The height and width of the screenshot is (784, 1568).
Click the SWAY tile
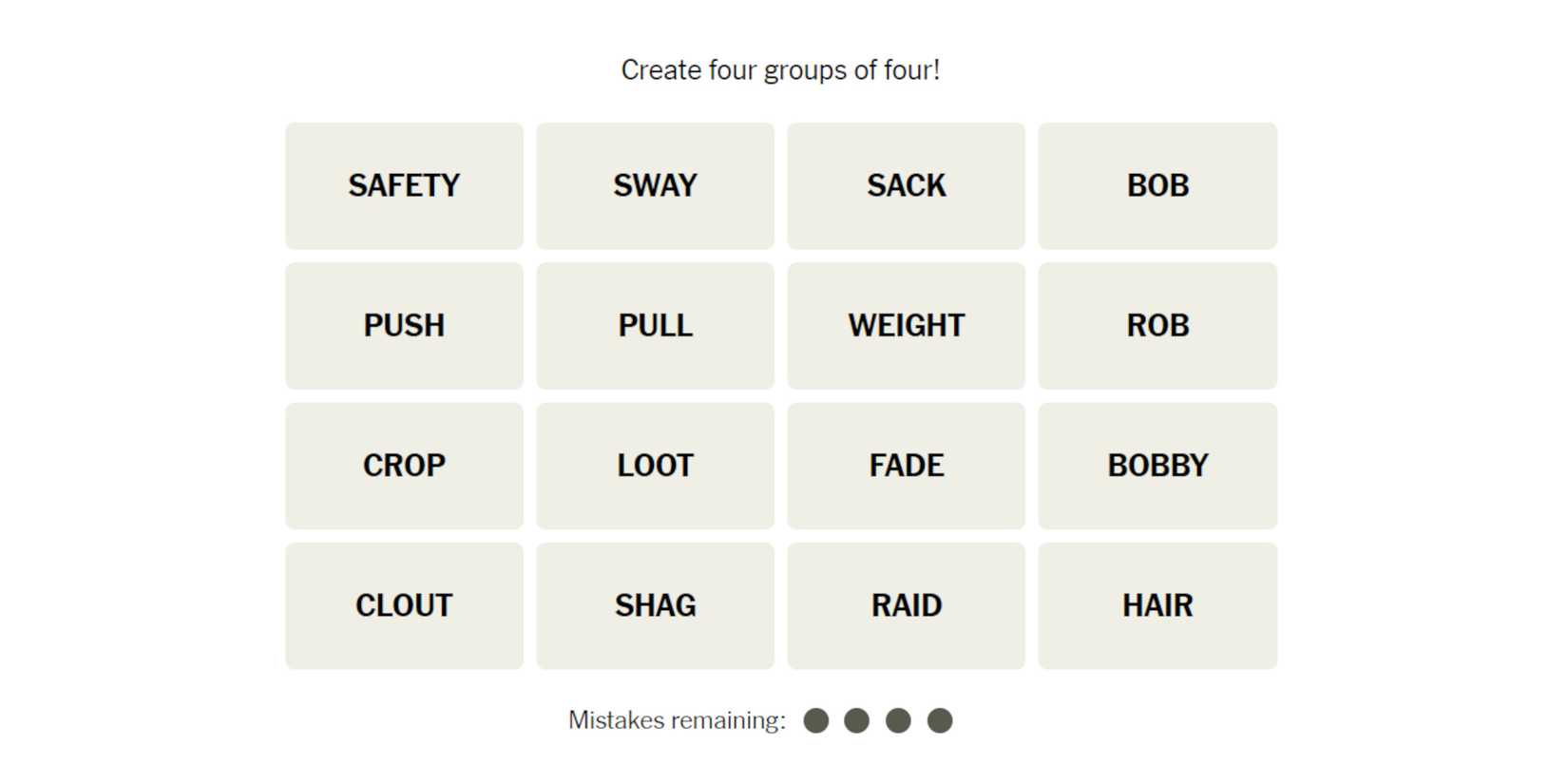pos(655,185)
